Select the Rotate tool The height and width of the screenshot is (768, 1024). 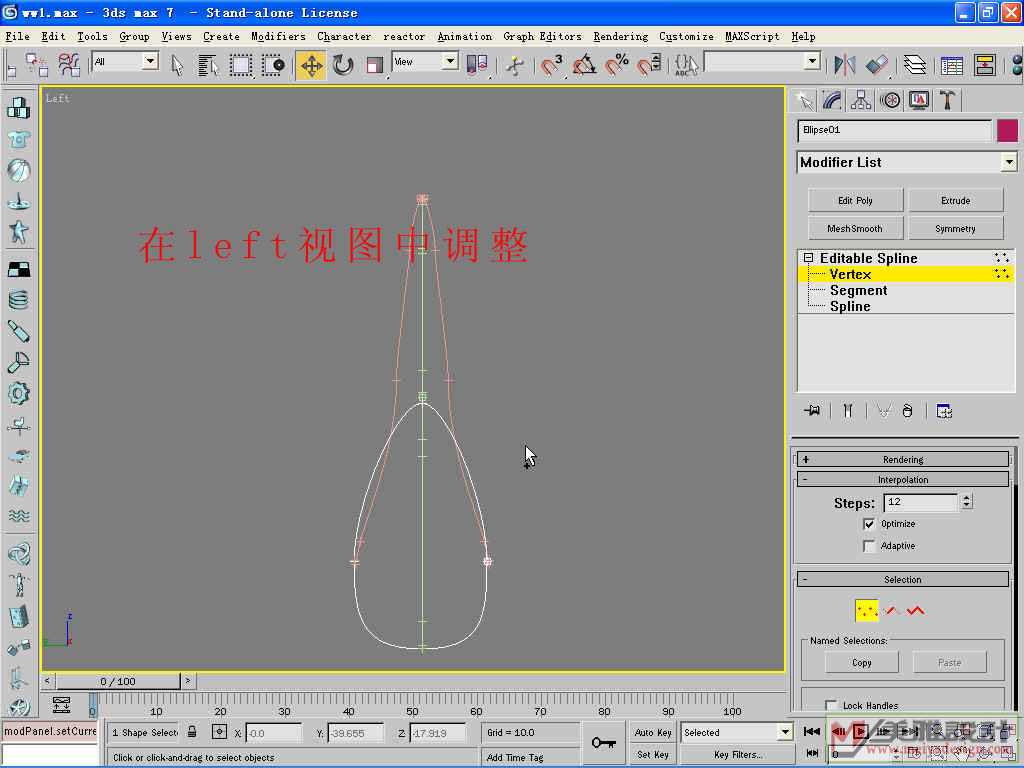pos(342,65)
